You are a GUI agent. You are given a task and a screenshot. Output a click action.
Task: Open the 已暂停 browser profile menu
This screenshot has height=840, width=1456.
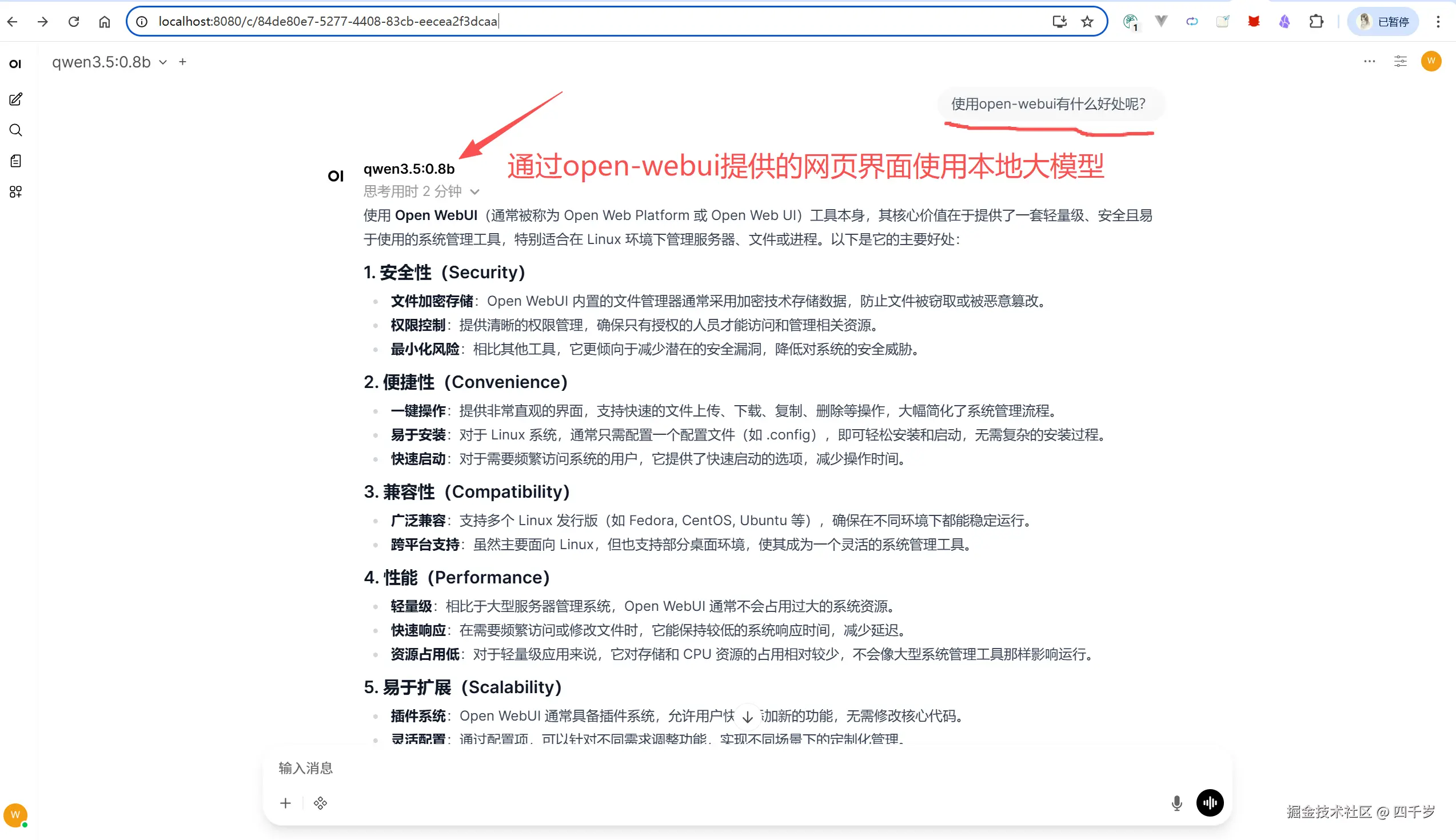point(1383,21)
